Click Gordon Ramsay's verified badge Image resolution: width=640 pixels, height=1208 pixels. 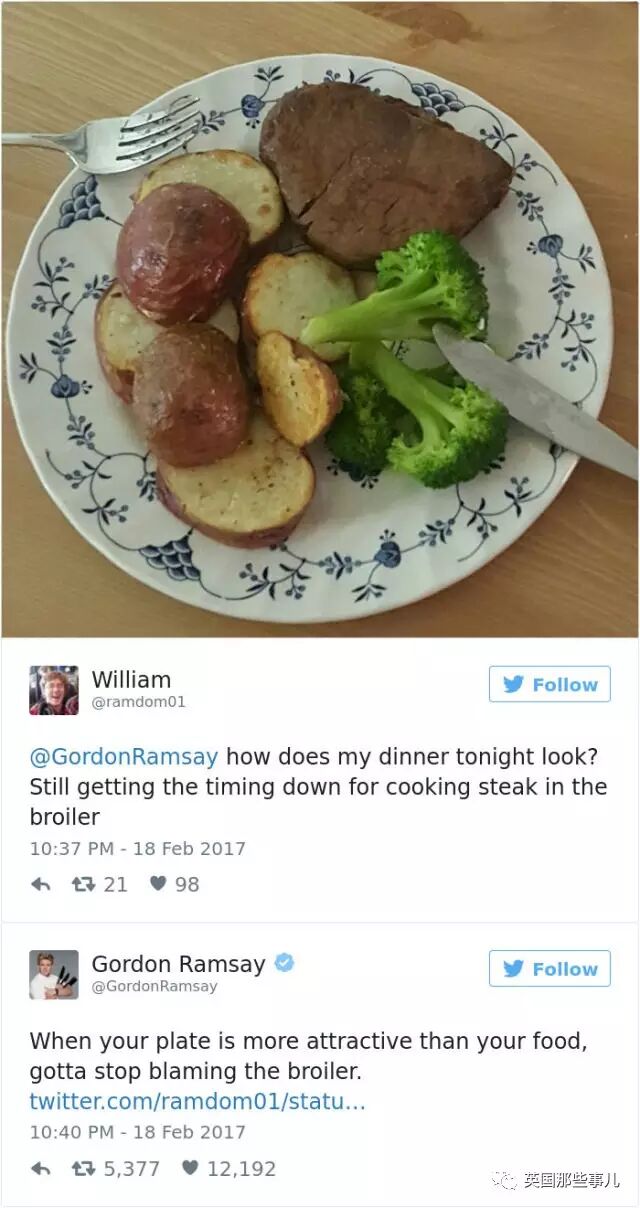pyautogui.click(x=284, y=963)
